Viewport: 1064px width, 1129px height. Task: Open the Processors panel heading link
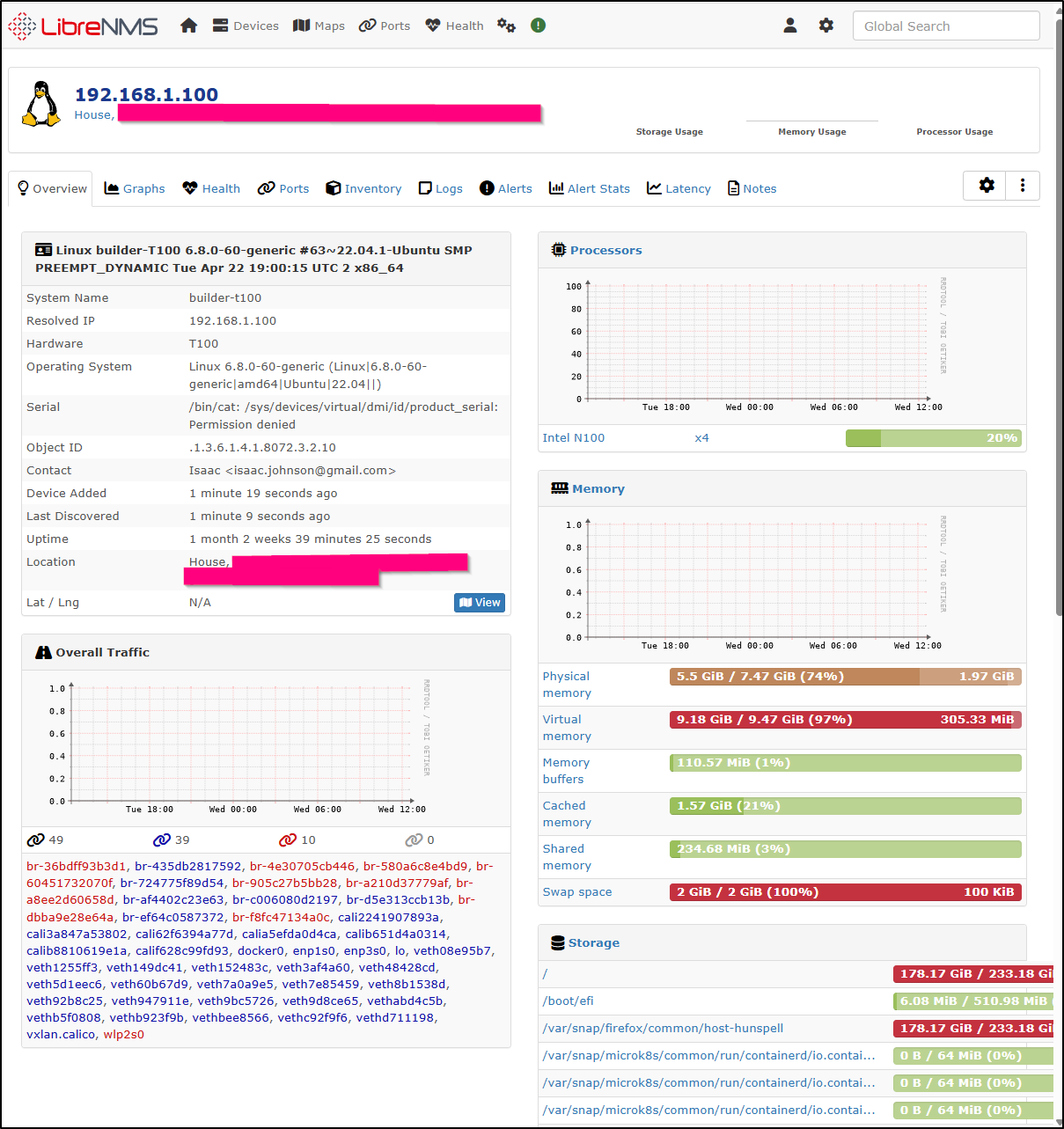[605, 251]
